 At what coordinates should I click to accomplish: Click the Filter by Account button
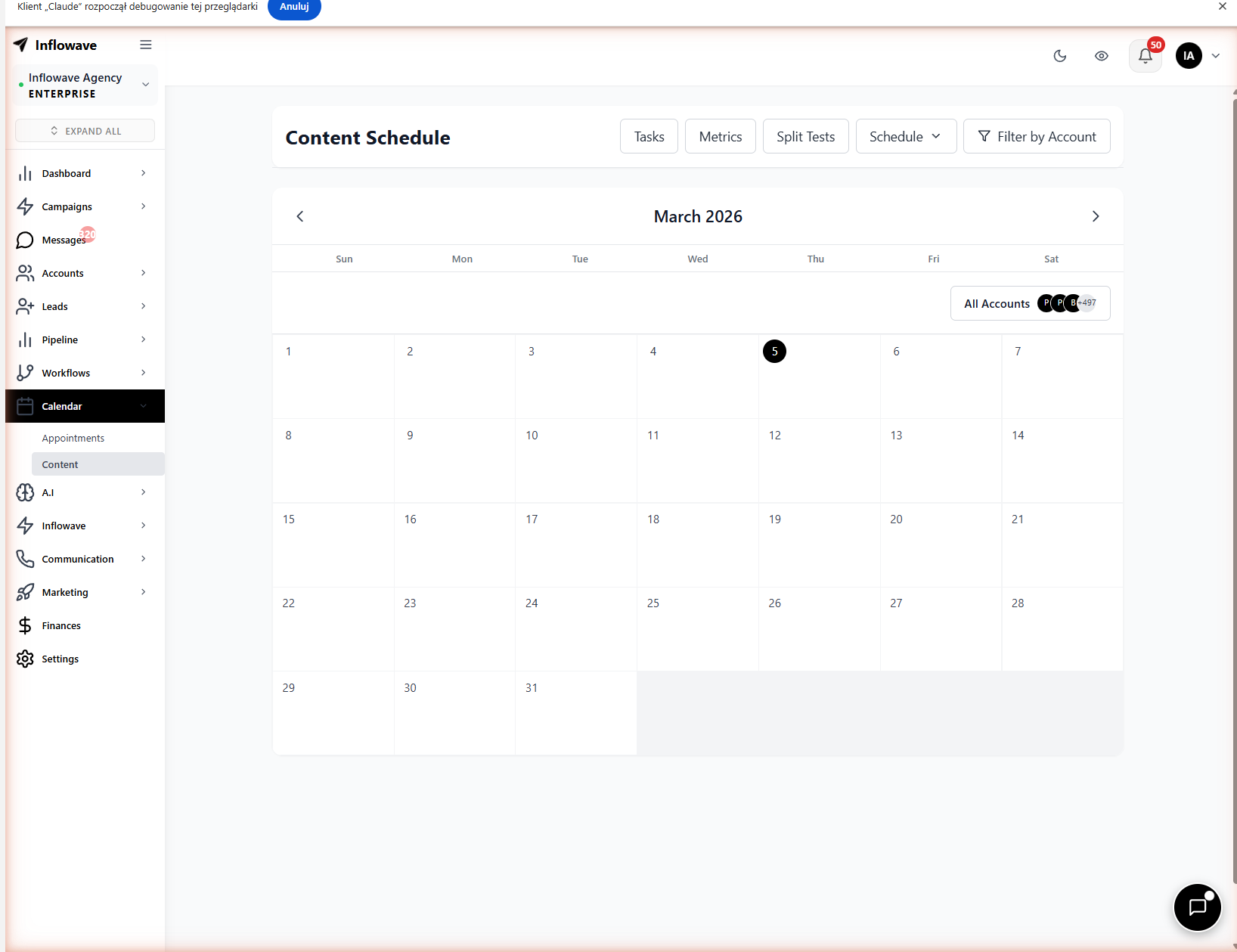[x=1037, y=136]
